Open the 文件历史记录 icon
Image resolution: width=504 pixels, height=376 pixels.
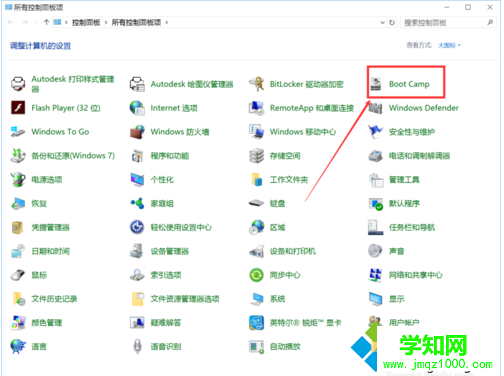point(18,299)
